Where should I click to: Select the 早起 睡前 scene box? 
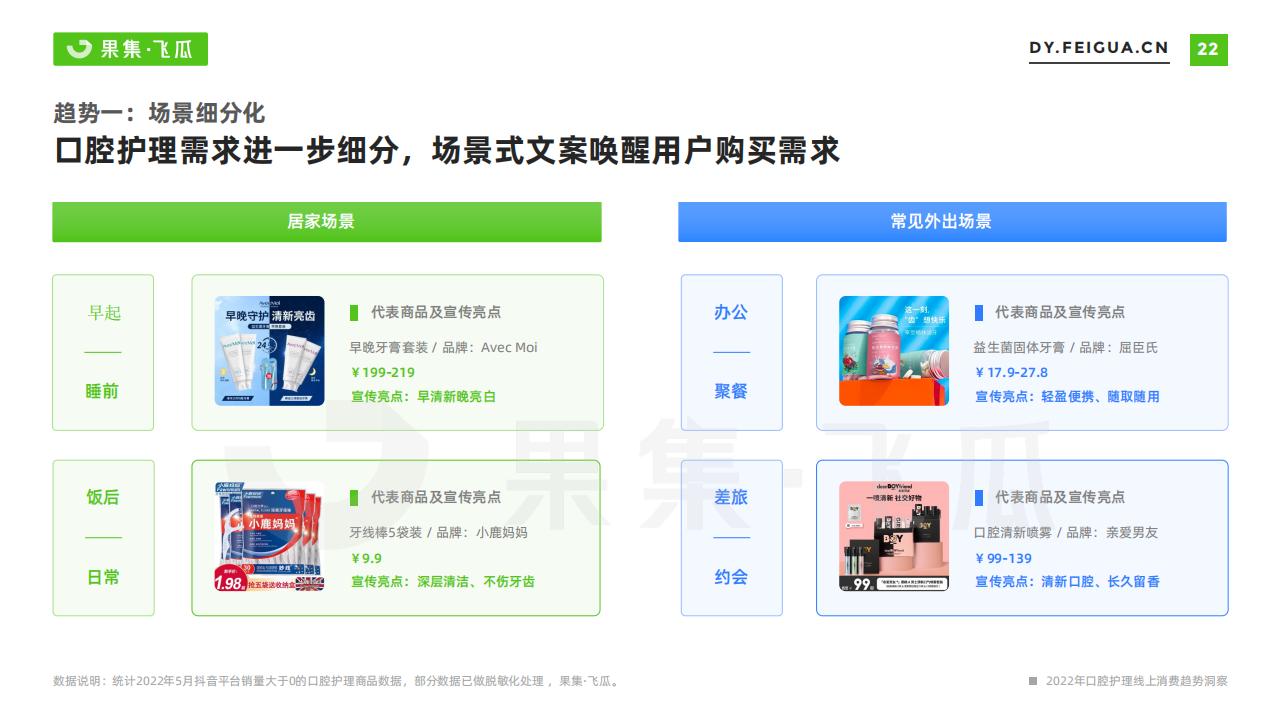point(103,352)
